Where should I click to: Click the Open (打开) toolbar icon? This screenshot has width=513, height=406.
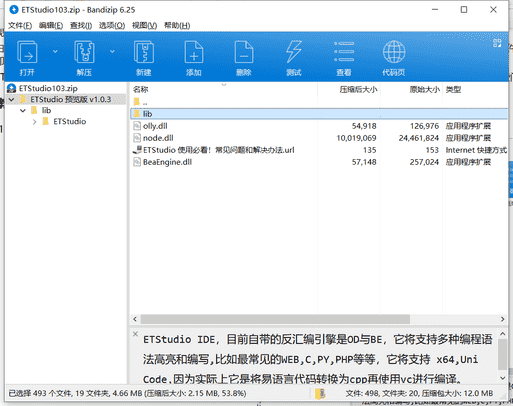pyautogui.click(x=27, y=52)
